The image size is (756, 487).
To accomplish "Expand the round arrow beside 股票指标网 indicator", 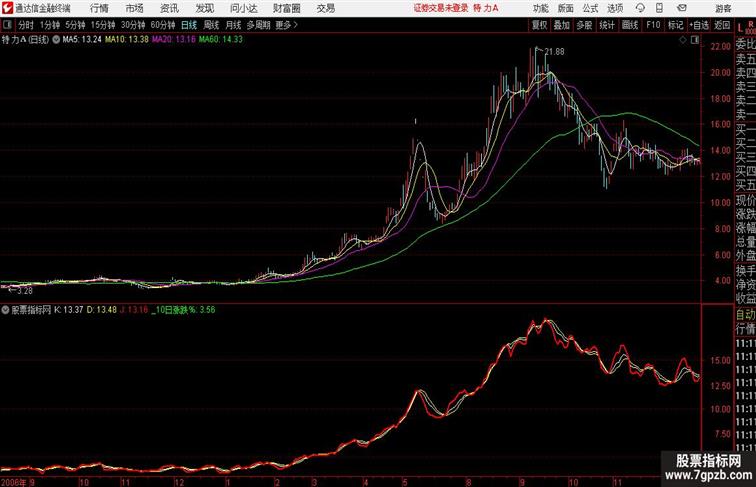I will coord(5,310).
